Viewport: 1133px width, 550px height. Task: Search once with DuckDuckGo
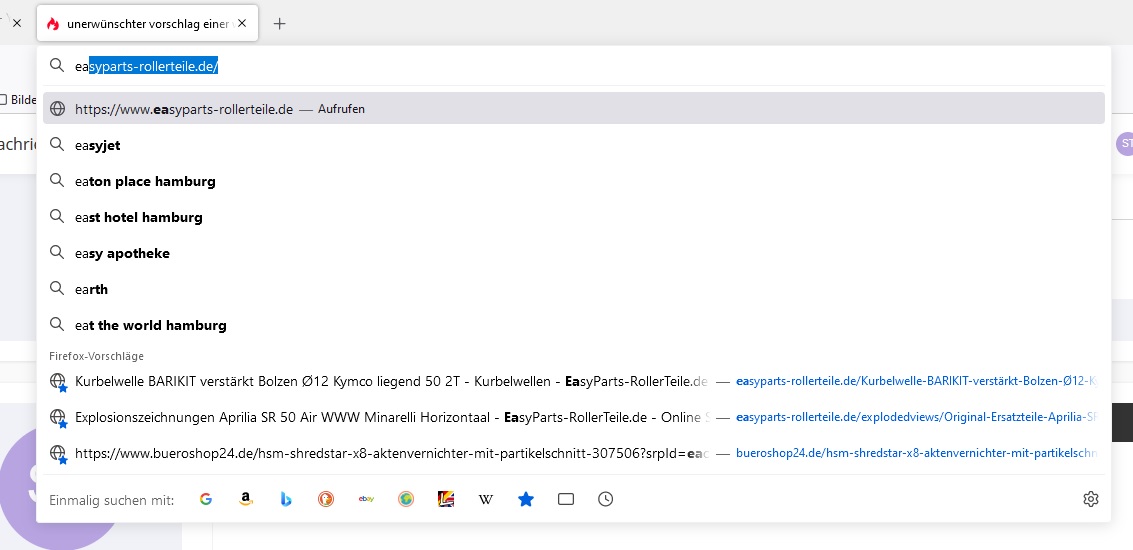coord(326,499)
